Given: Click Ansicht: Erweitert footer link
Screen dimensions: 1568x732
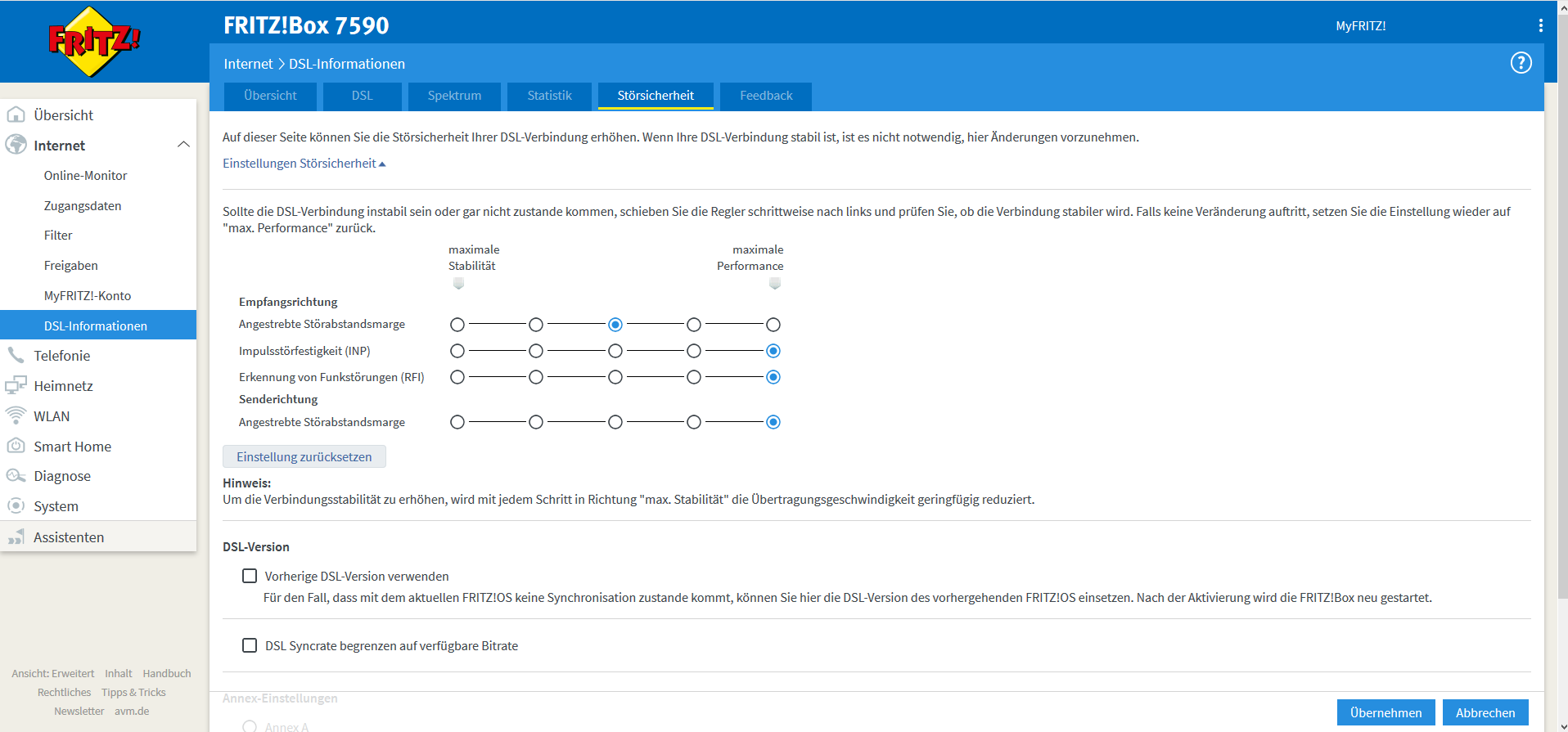Looking at the screenshot, I should (x=53, y=673).
